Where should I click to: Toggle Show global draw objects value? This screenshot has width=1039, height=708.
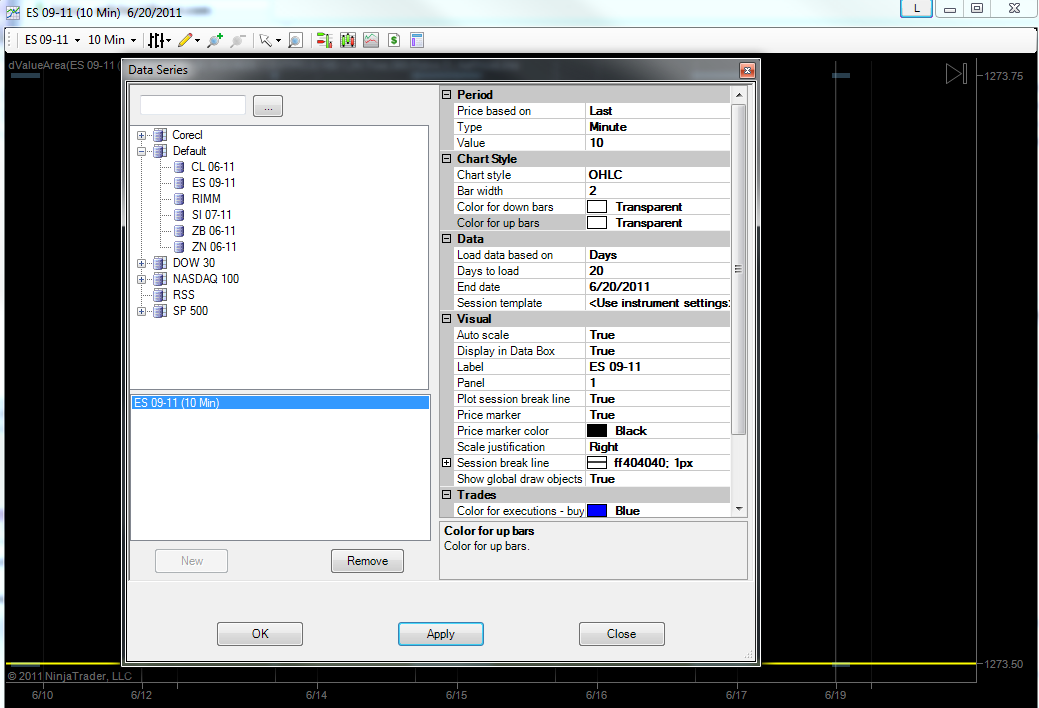coord(657,479)
